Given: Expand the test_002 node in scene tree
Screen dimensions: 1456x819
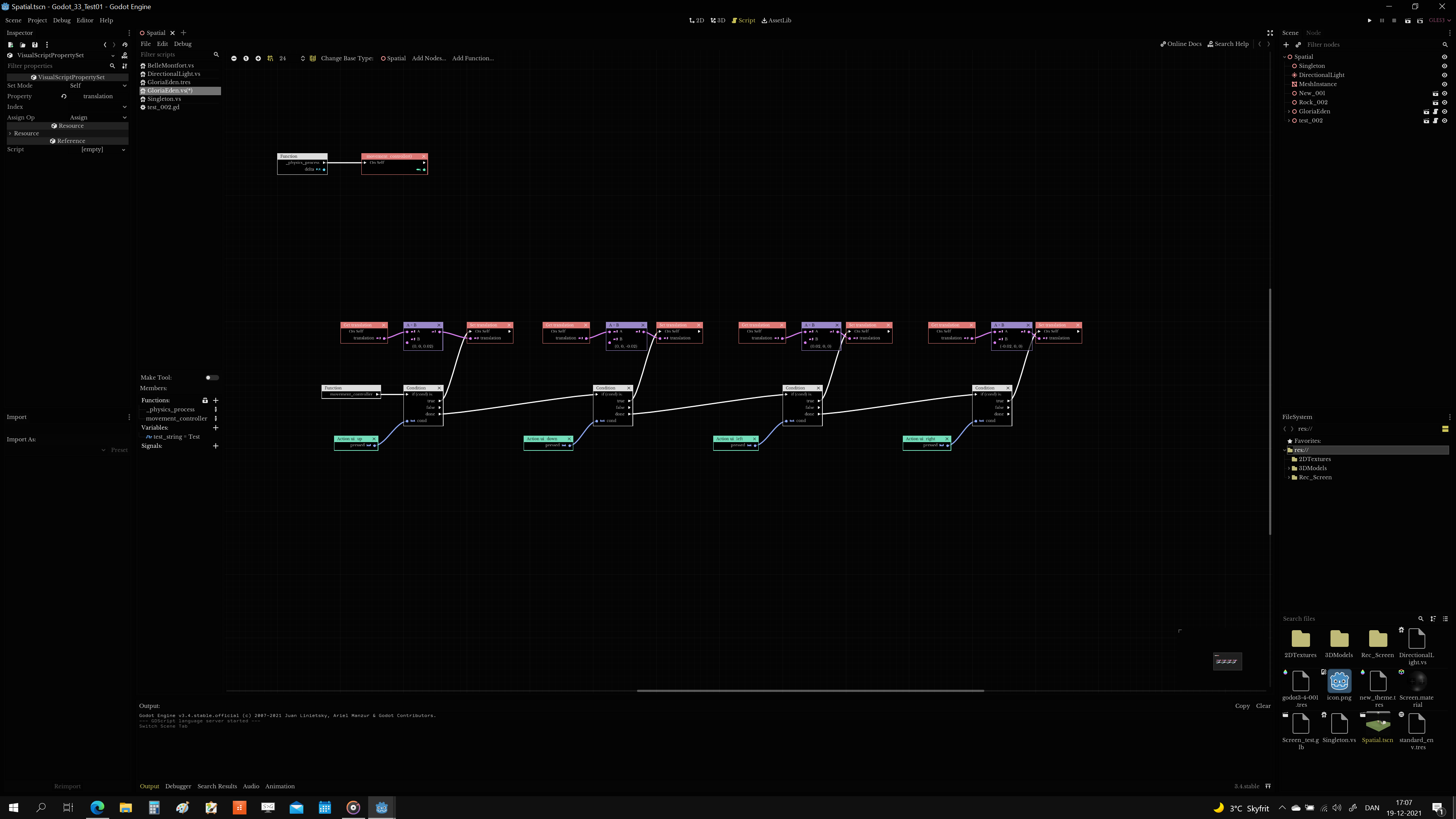Looking at the screenshot, I should coord(1289,121).
